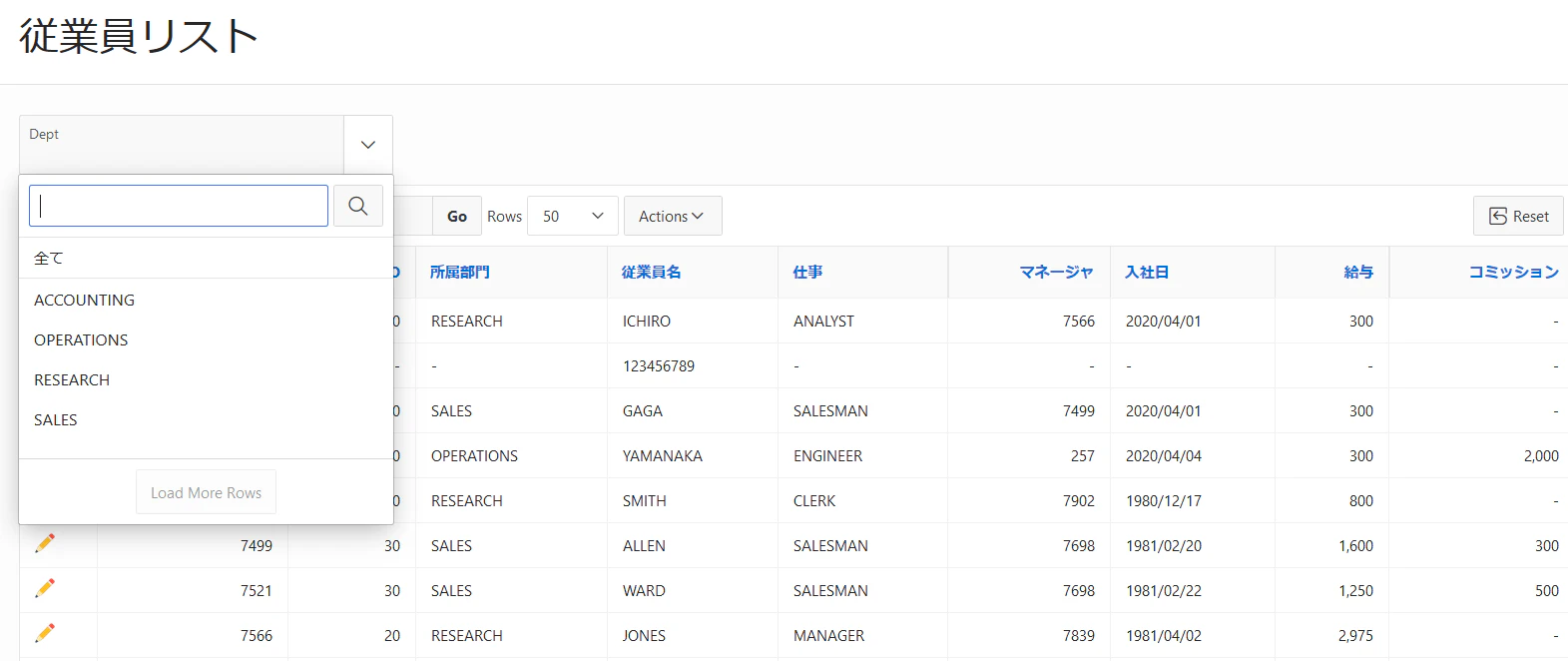Click hire date 2020/04/04
This screenshot has width=1568, height=661.
coord(1164,455)
